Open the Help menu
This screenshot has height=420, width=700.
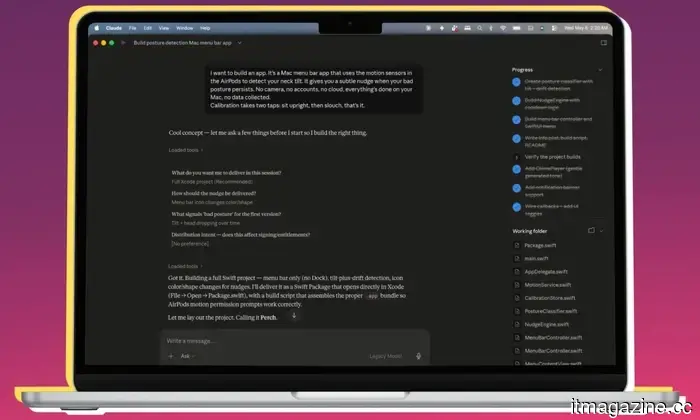205,28
